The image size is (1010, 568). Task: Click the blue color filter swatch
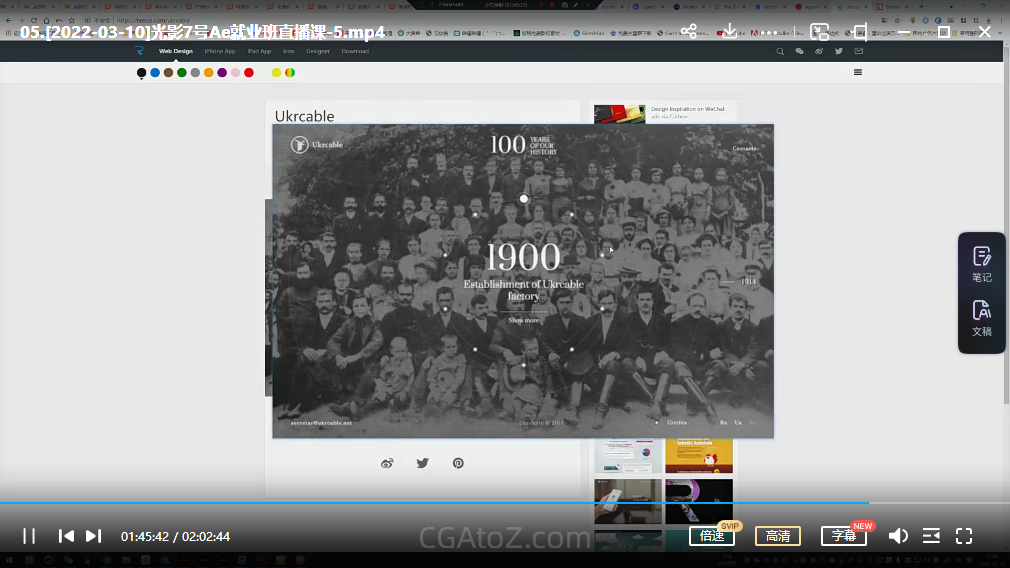coord(155,72)
